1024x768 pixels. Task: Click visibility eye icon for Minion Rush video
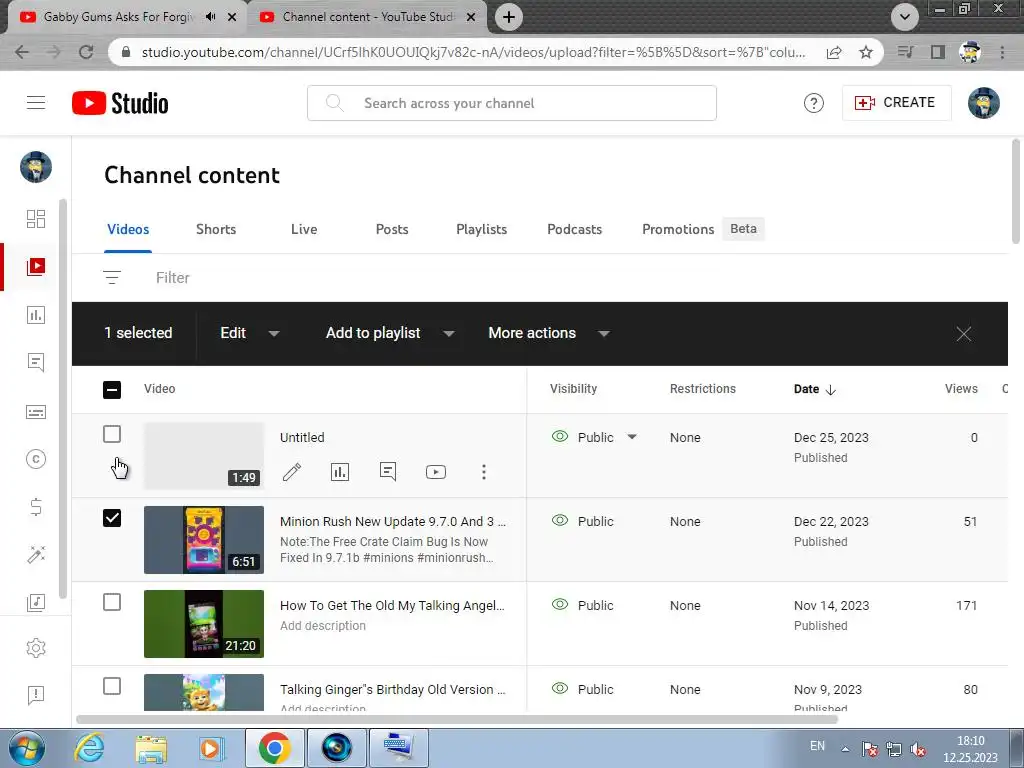pyautogui.click(x=560, y=520)
